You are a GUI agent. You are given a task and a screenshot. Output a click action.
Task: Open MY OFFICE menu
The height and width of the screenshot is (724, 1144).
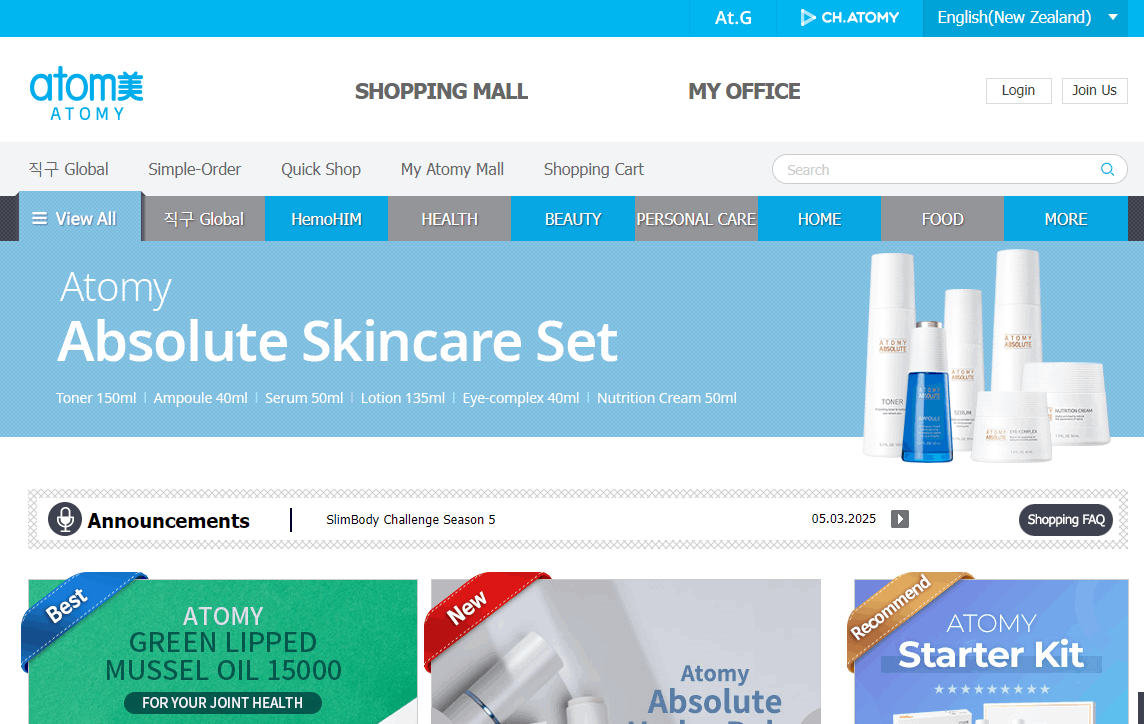pyautogui.click(x=744, y=91)
